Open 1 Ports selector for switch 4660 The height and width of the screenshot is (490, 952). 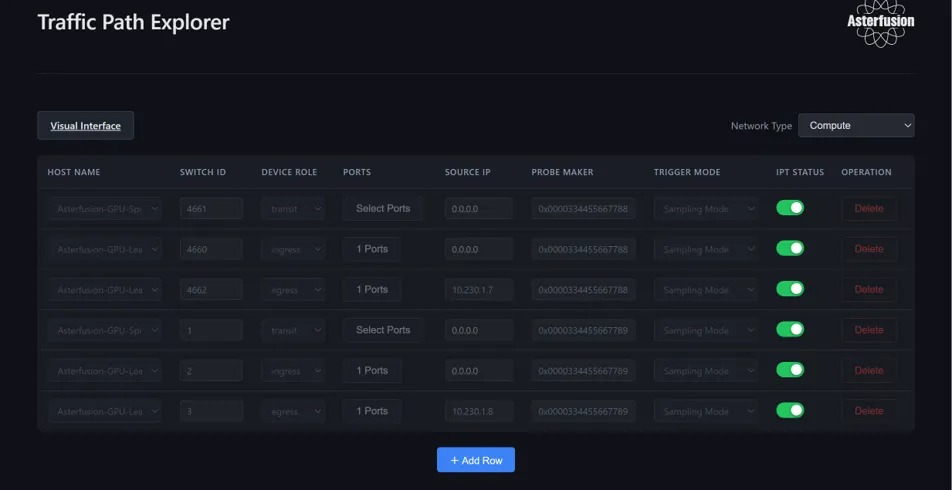click(372, 249)
